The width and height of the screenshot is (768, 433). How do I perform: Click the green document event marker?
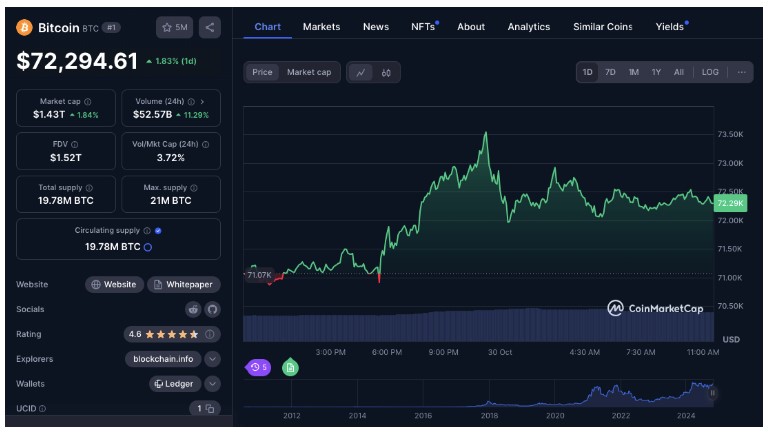(290, 367)
